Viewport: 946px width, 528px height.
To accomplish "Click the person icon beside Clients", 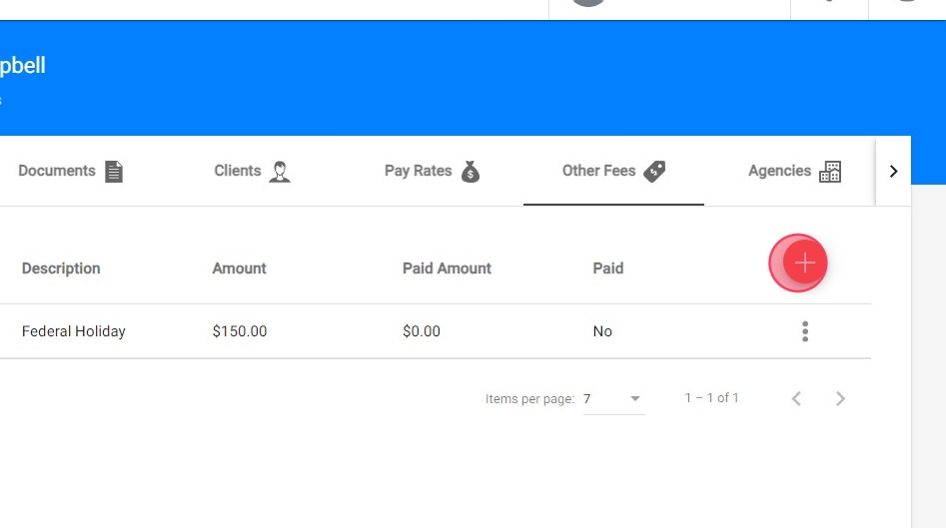I will [x=279, y=171].
